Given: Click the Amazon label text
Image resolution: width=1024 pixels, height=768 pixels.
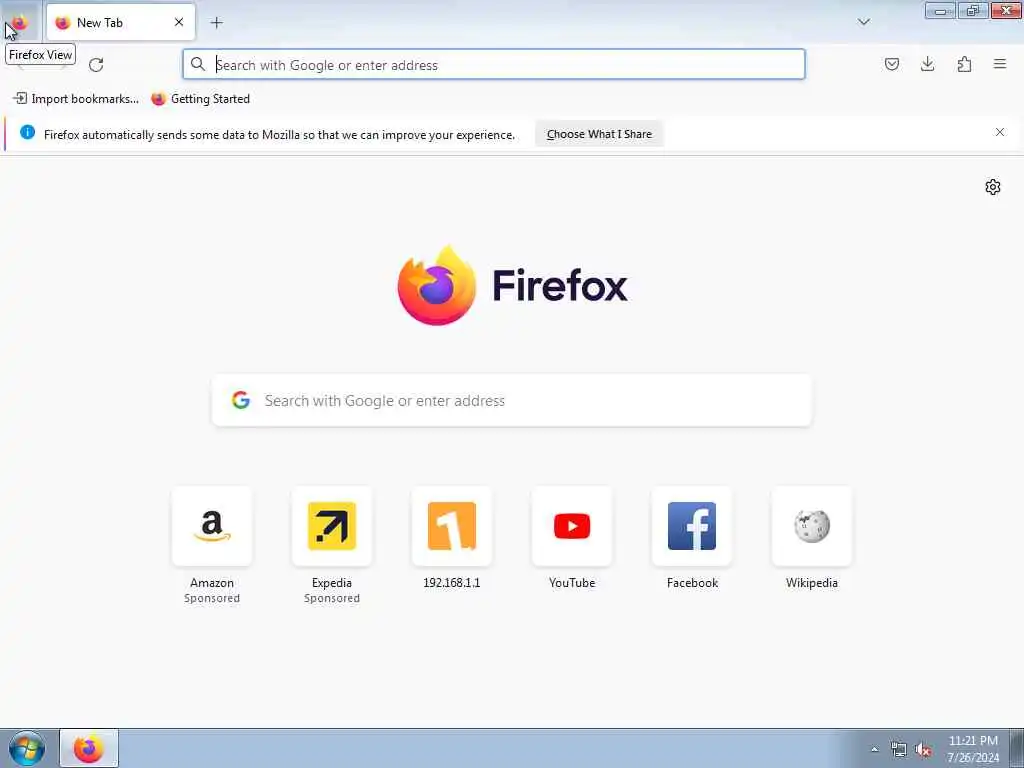Looking at the screenshot, I should pyautogui.click(x=212, y=583).
